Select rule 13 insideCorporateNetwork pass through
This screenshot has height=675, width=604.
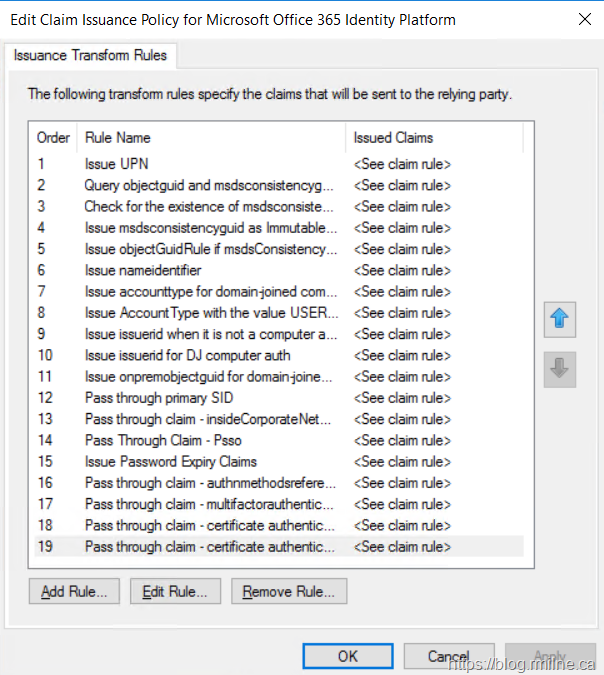208,419
